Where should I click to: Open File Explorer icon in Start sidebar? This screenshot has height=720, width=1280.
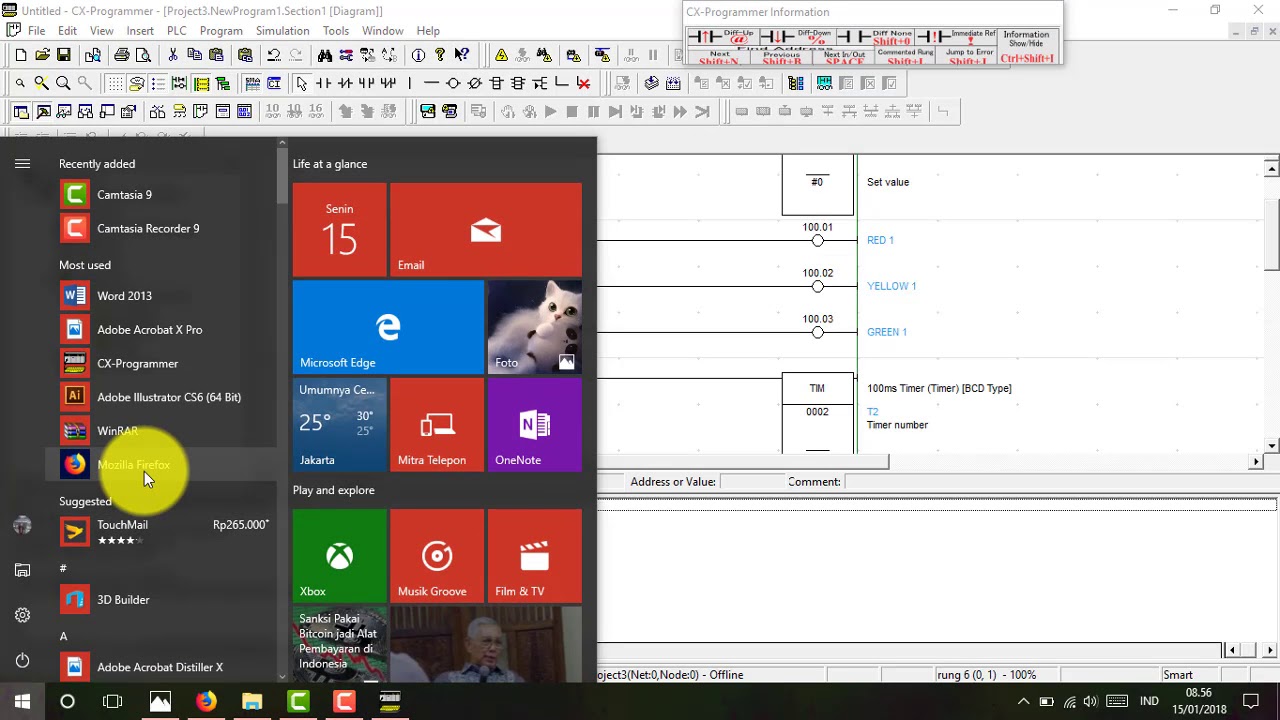point(22,570)
